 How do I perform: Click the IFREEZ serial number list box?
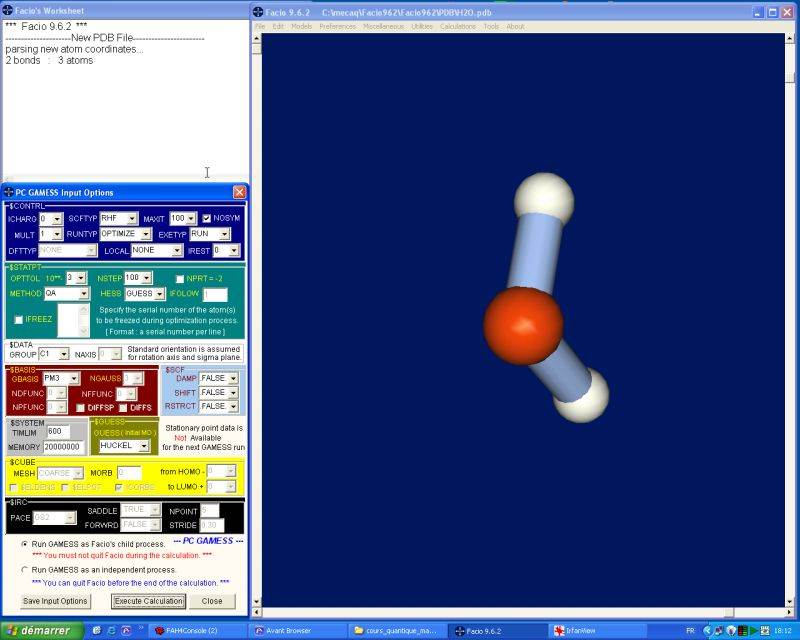click(73, 320)
